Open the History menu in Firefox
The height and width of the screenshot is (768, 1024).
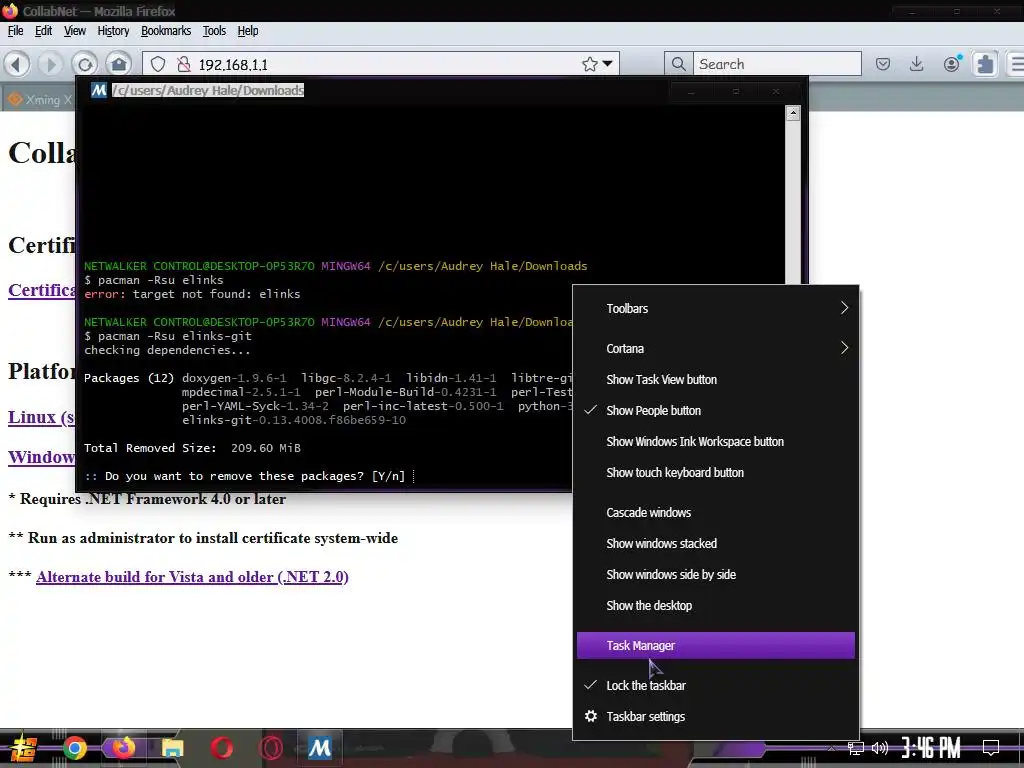point(113,31)
